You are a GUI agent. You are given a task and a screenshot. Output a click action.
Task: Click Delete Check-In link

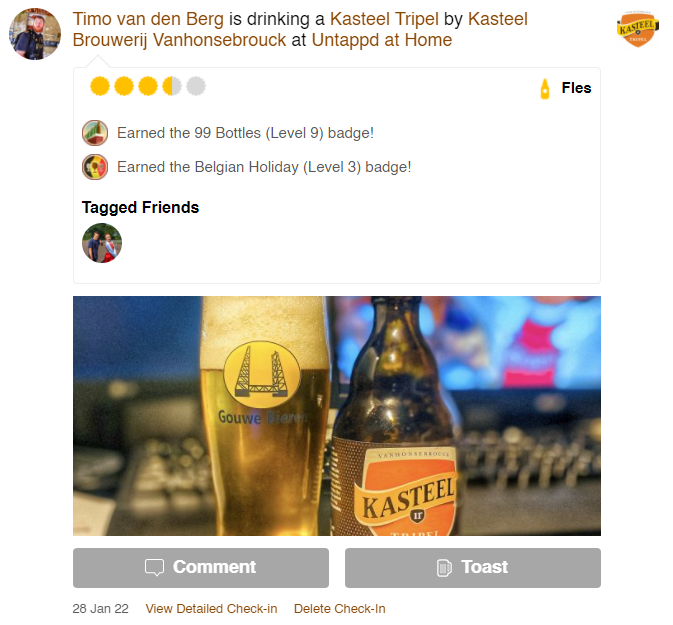340,608
